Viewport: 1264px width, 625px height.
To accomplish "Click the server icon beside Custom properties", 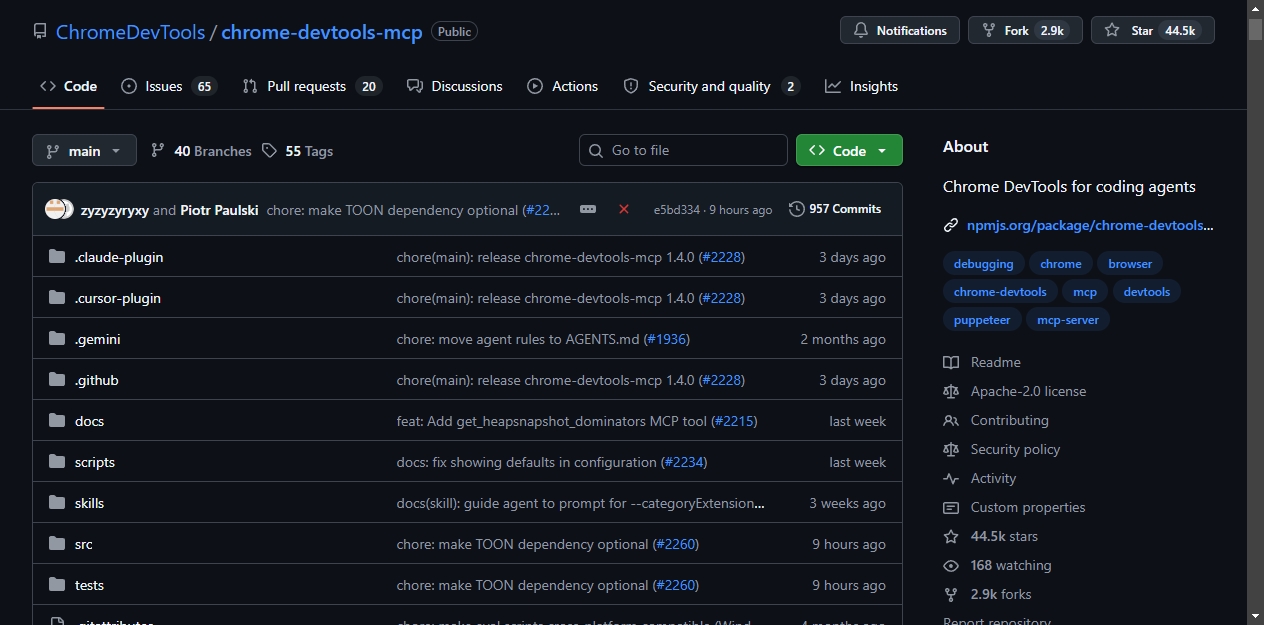I will [951, 507].
